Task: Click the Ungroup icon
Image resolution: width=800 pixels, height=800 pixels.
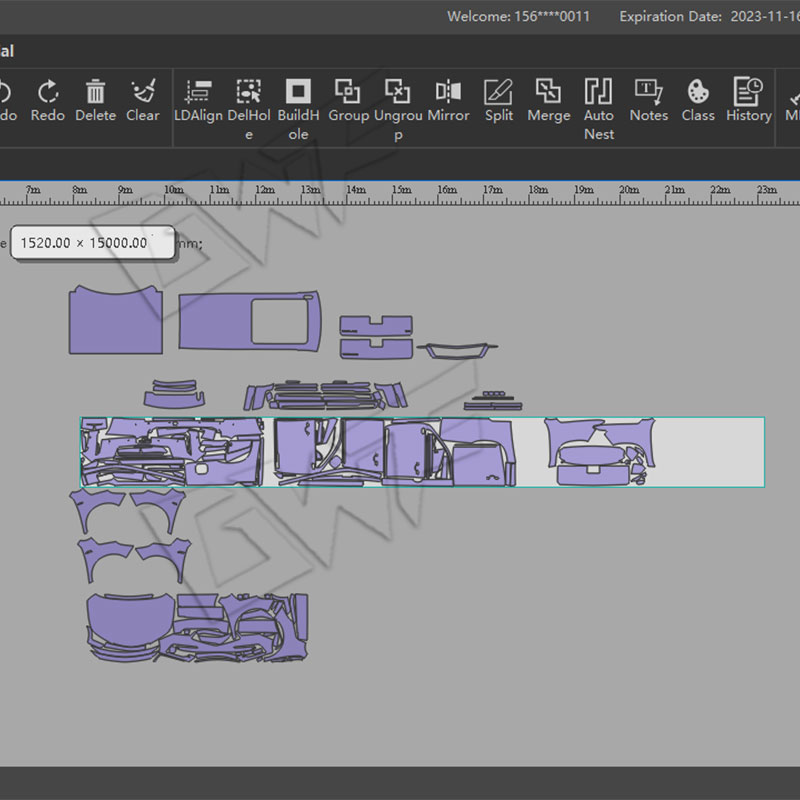Action: pos(398,93)
